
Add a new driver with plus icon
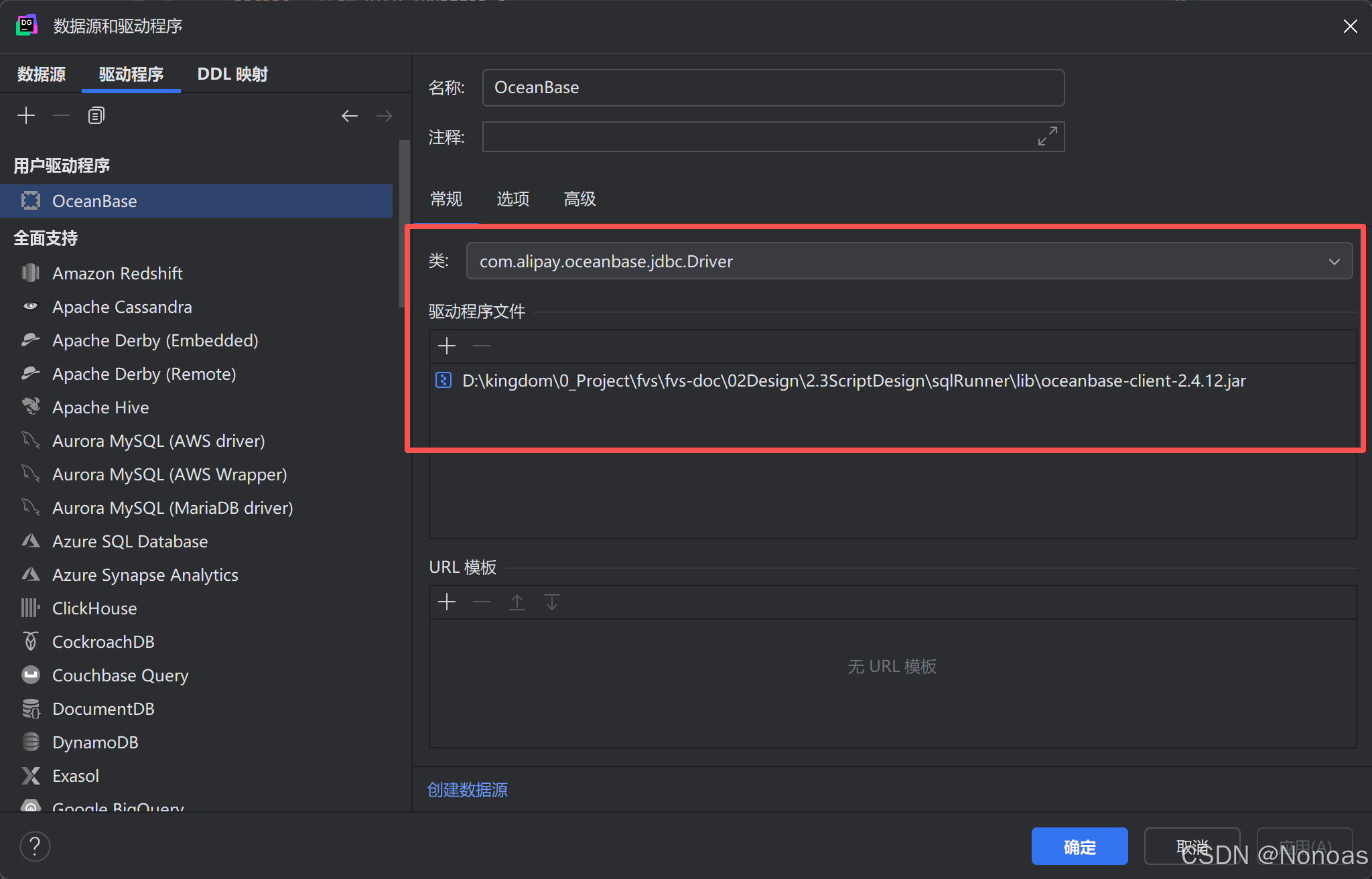point(26,115)
